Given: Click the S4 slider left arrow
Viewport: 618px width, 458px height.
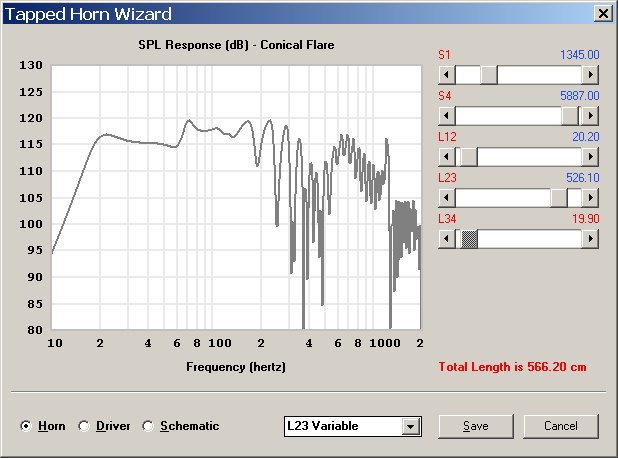Looking at the screenshot, I should (x=447, y=115).
